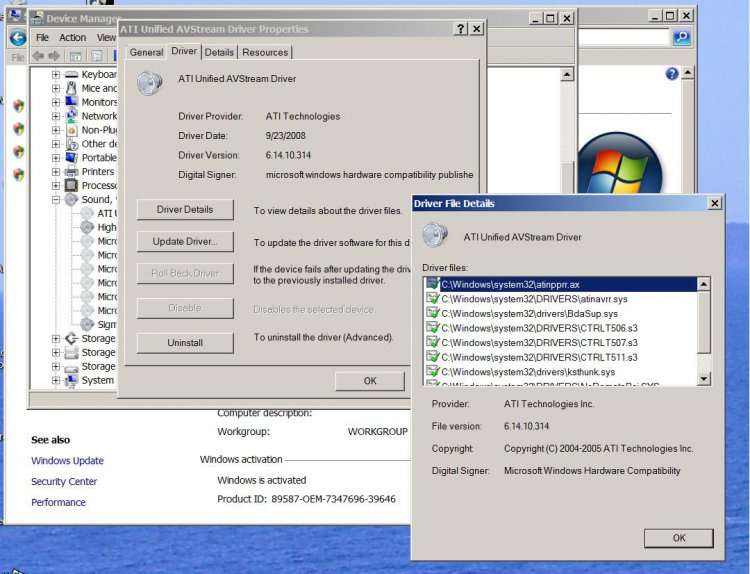Click the Sound category speaker icon
Viewport: 750px width, 574px height.
point(71,199)
